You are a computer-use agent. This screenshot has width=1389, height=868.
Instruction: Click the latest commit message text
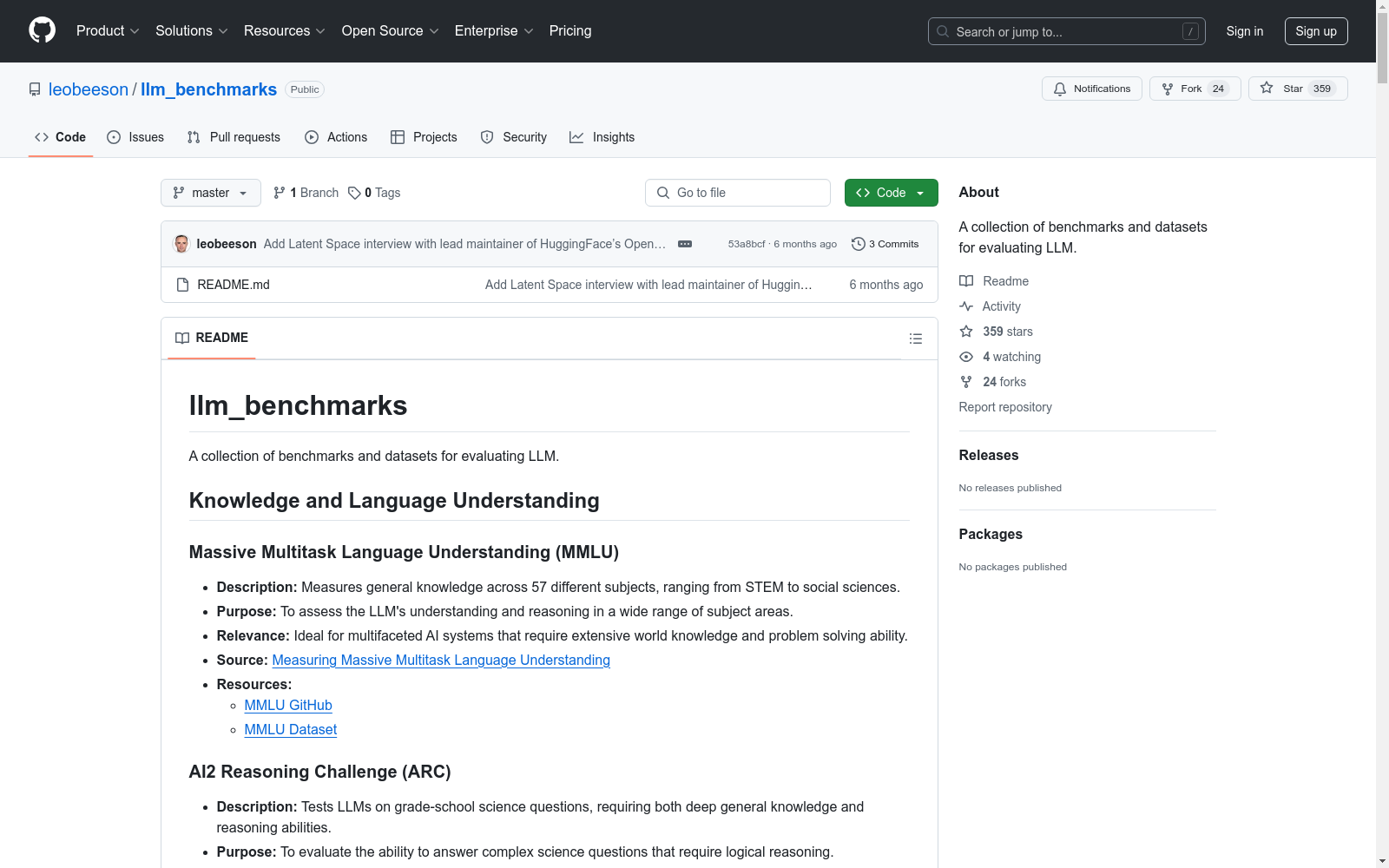464,244
